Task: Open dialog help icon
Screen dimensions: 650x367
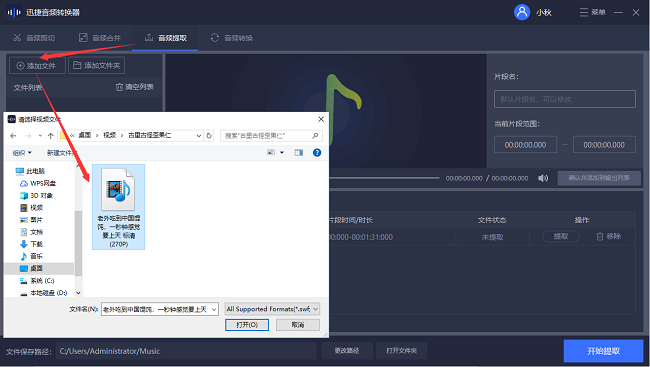Action: click(x=317, y=153)
